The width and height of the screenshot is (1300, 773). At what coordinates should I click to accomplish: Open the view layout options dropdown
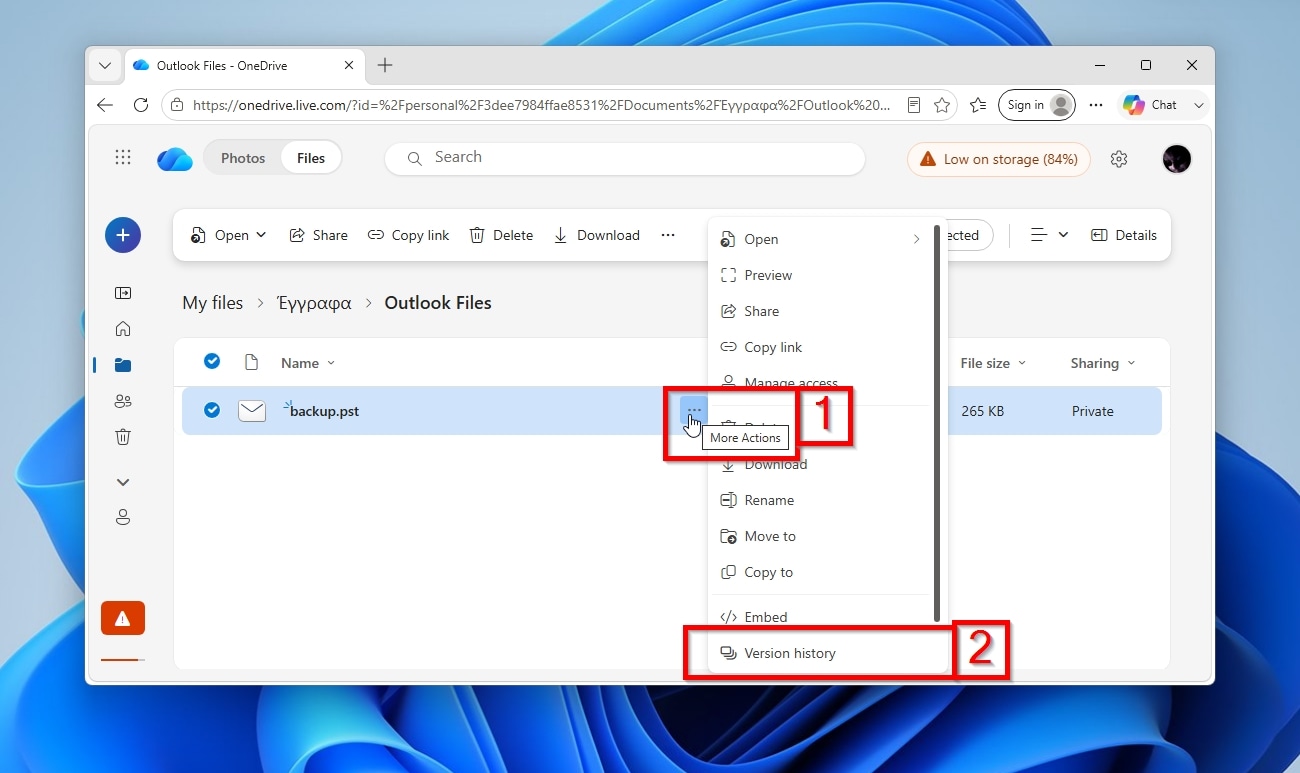tap(1049, 235)
